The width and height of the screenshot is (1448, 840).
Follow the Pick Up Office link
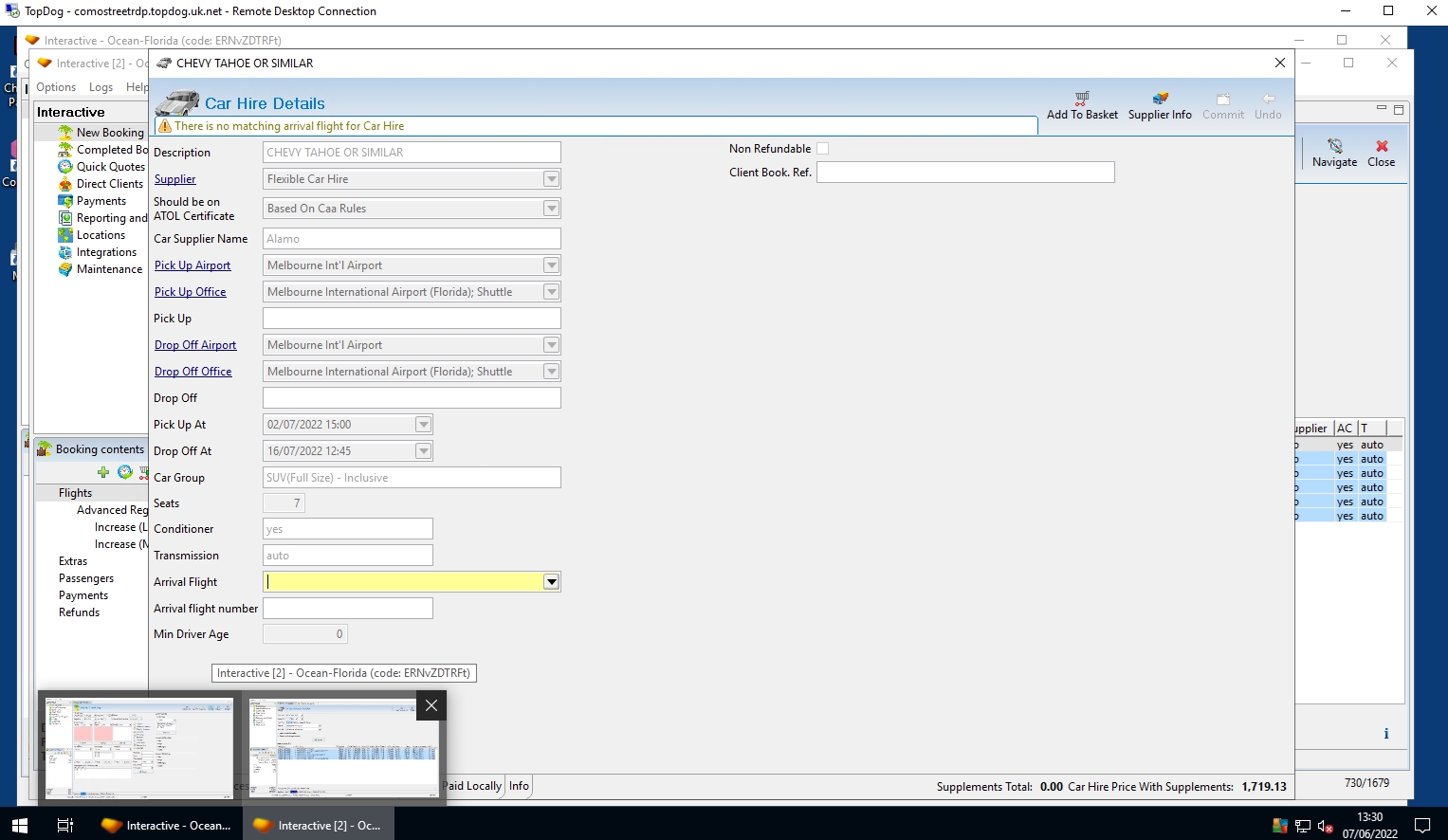pos(190,292)
